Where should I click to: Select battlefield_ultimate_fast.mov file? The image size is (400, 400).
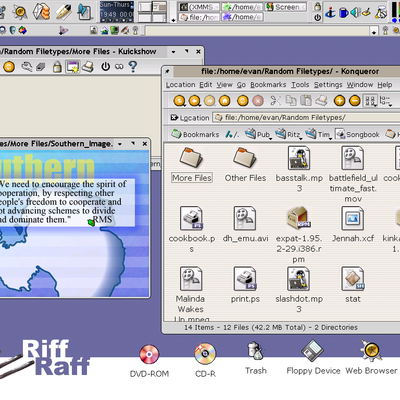click(353, 175)
